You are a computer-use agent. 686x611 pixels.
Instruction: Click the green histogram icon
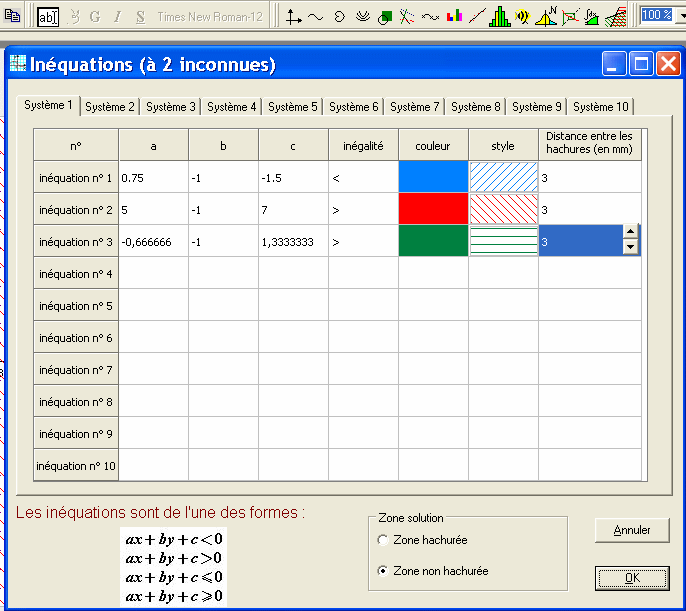coord(500,16)
